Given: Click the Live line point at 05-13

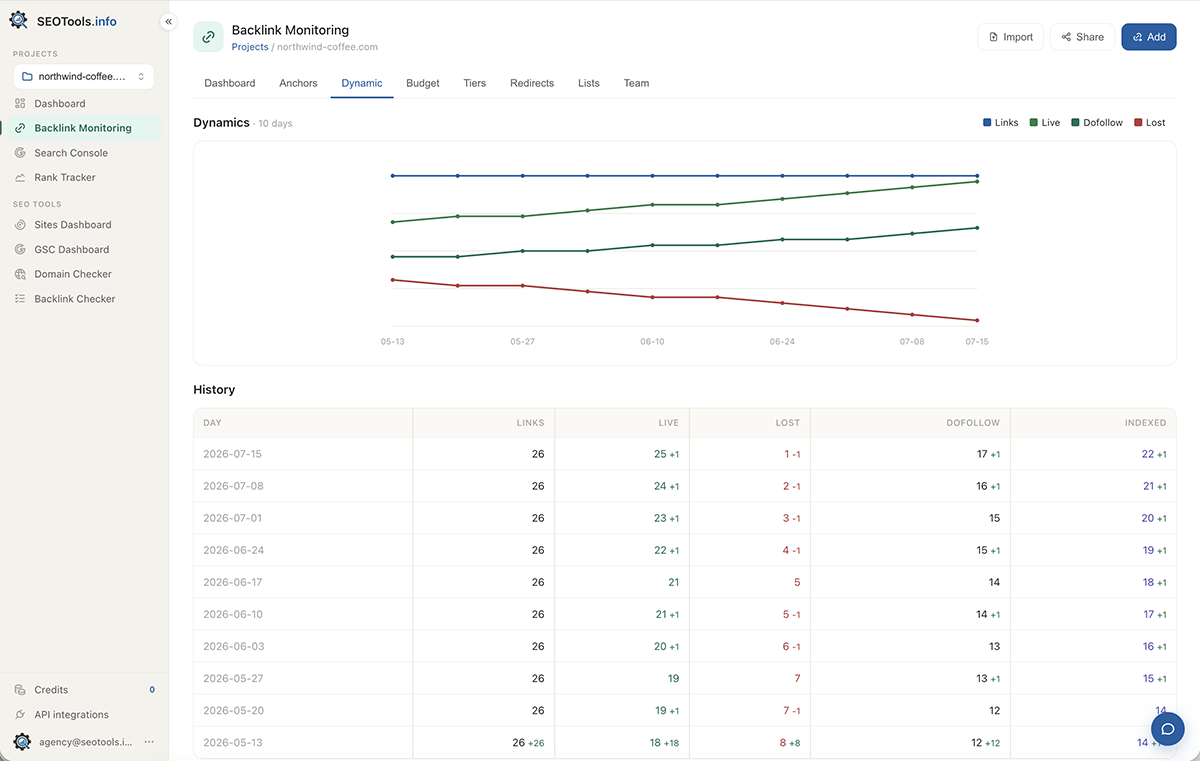Looking at the screenshot, I should 393,222.
